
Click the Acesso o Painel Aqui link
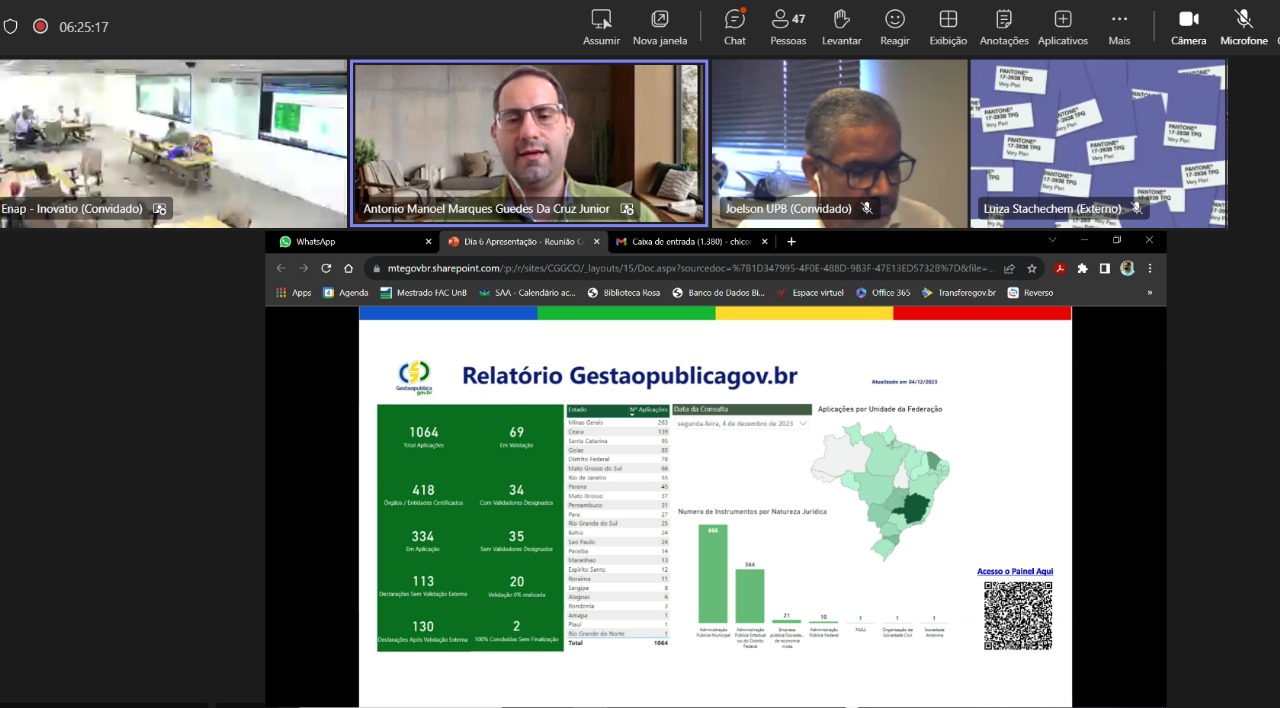tap(1014, 572)
